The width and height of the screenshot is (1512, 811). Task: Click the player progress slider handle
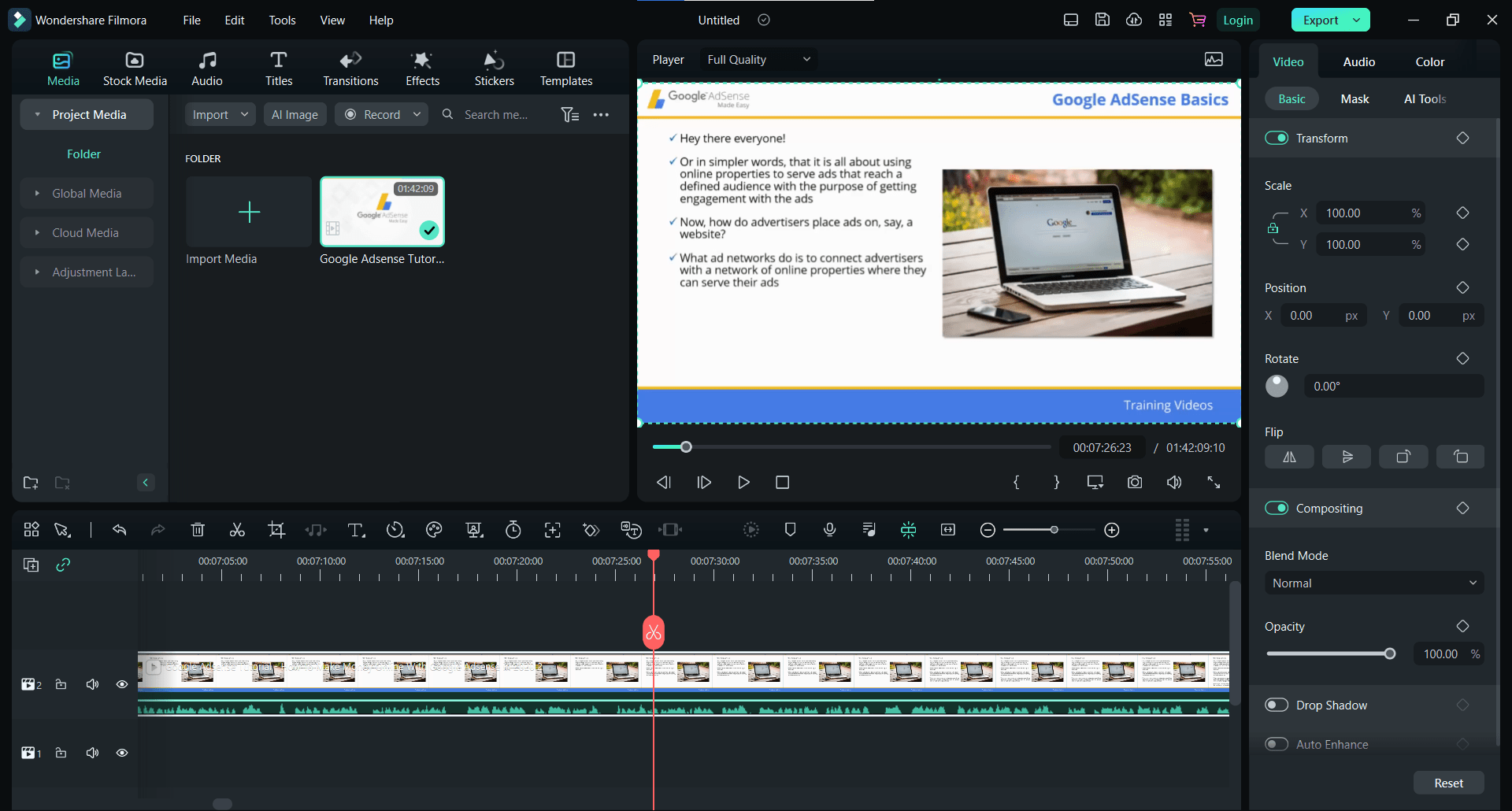pos(686,447)
